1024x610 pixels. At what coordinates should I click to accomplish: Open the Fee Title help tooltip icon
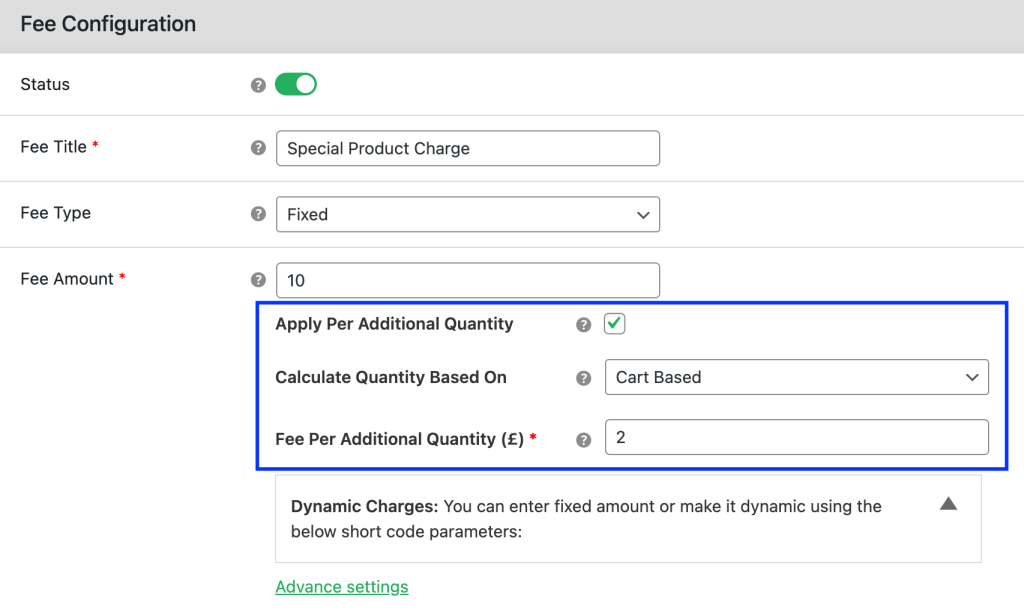pos(258,147)
